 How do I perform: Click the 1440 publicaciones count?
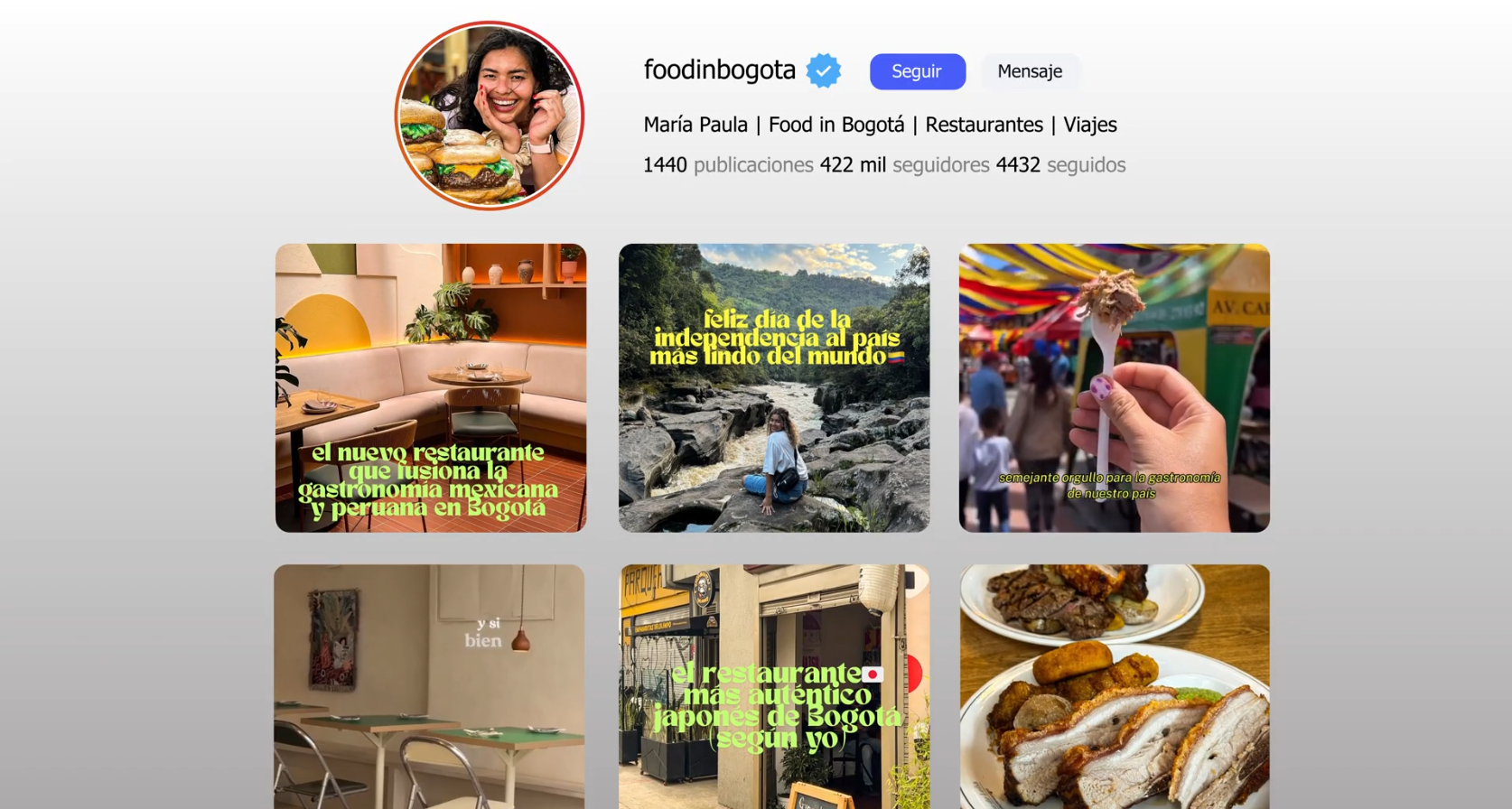[728, 165]
